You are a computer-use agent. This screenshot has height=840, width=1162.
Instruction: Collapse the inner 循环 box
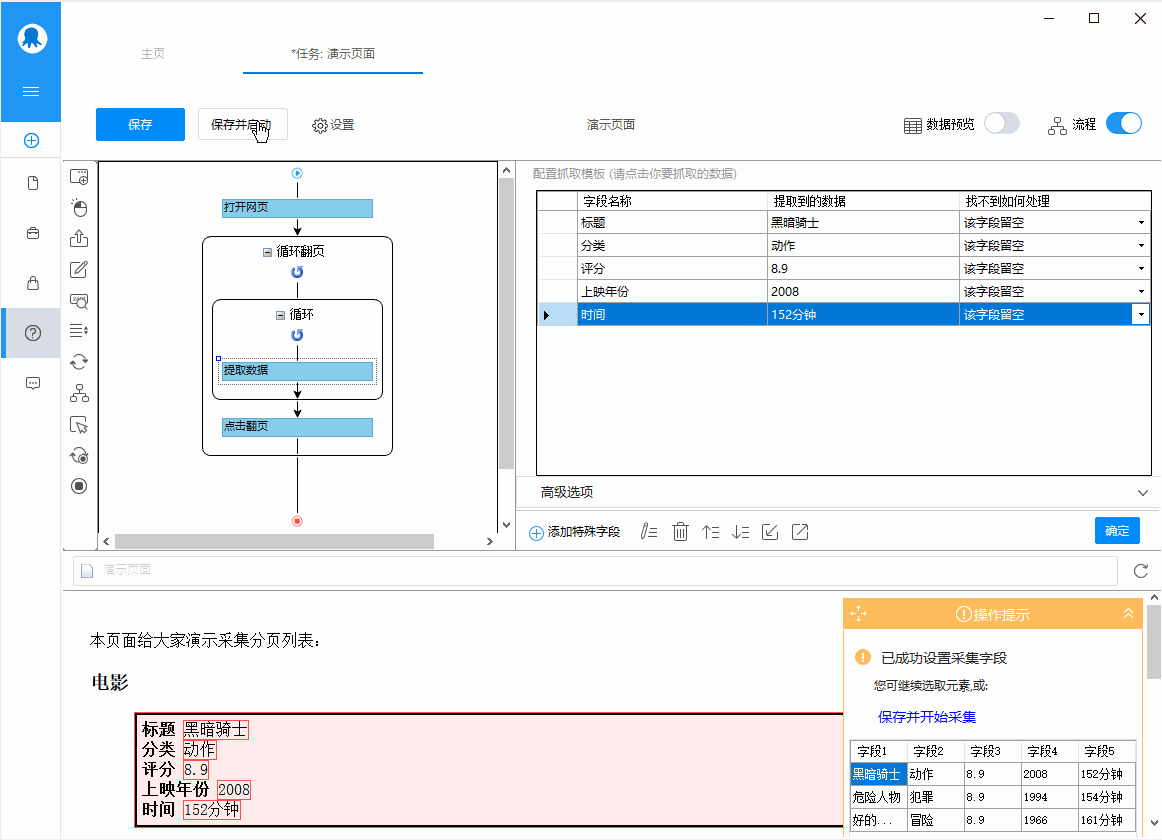(280, 315)
